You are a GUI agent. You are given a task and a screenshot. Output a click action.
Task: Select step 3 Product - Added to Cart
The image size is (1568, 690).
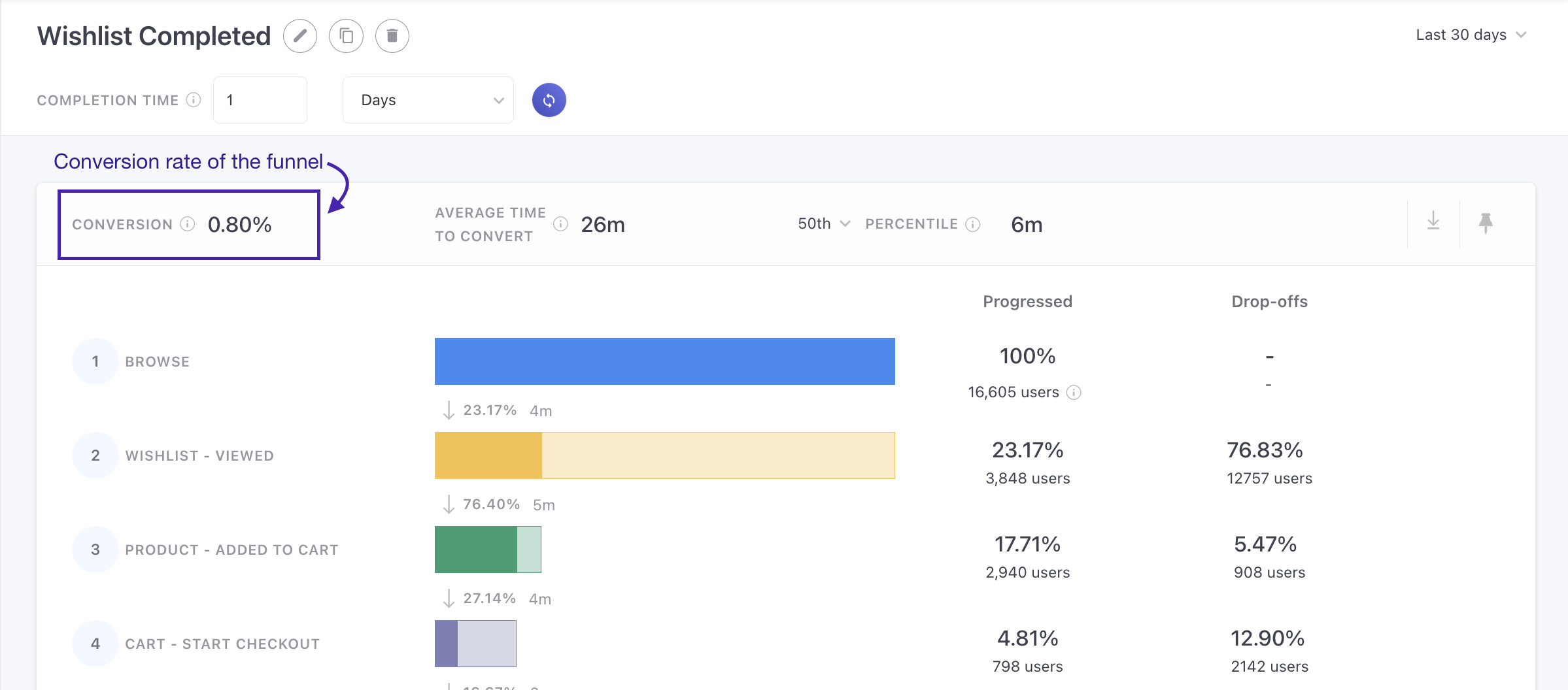[x=206, y=550]
